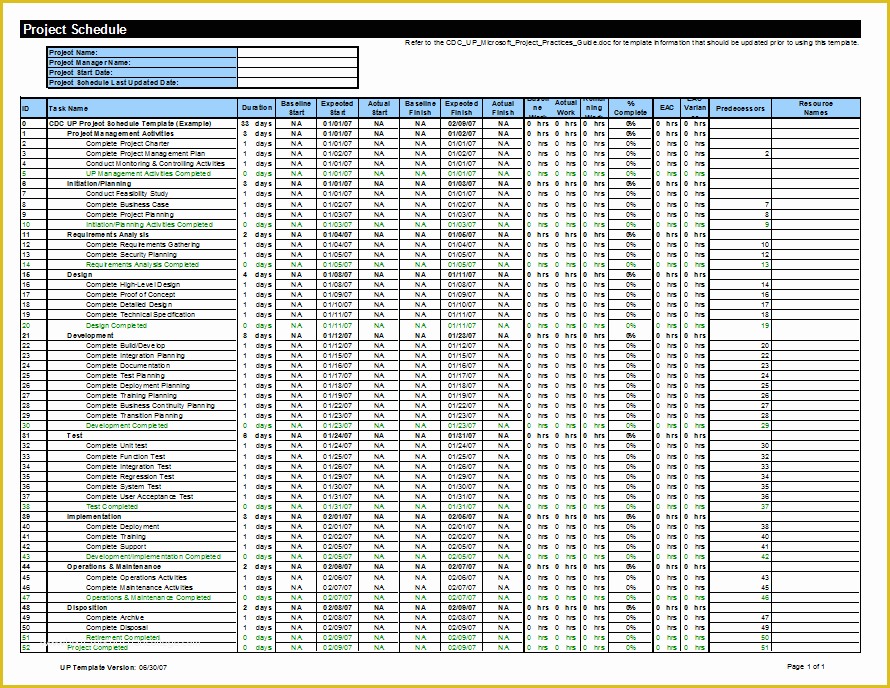Click the bold 'Test' summary task
The height and width of the screenshot is (688, 890).
coord(74,435)
